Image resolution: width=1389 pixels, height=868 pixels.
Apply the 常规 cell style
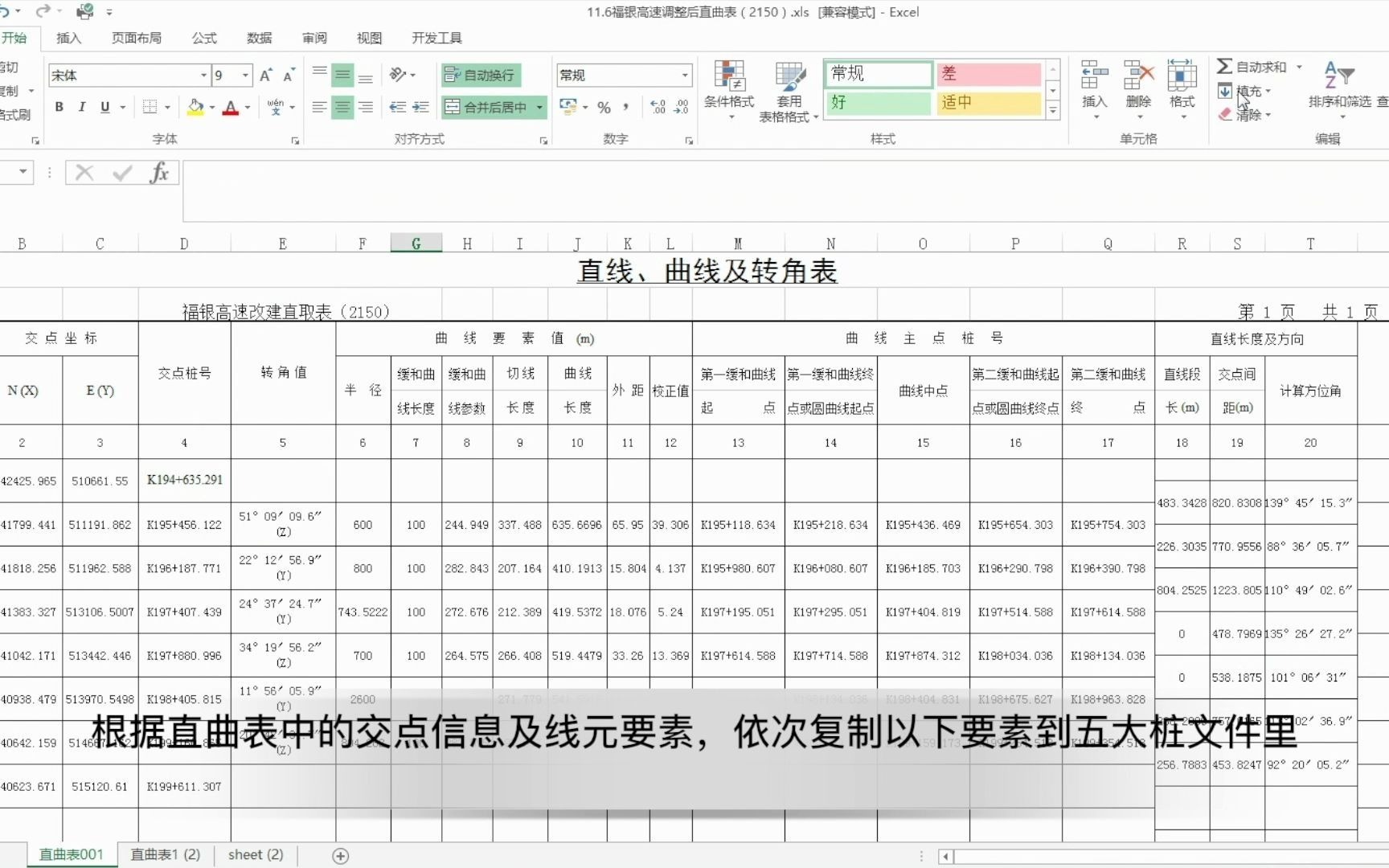tap(879, 74)
